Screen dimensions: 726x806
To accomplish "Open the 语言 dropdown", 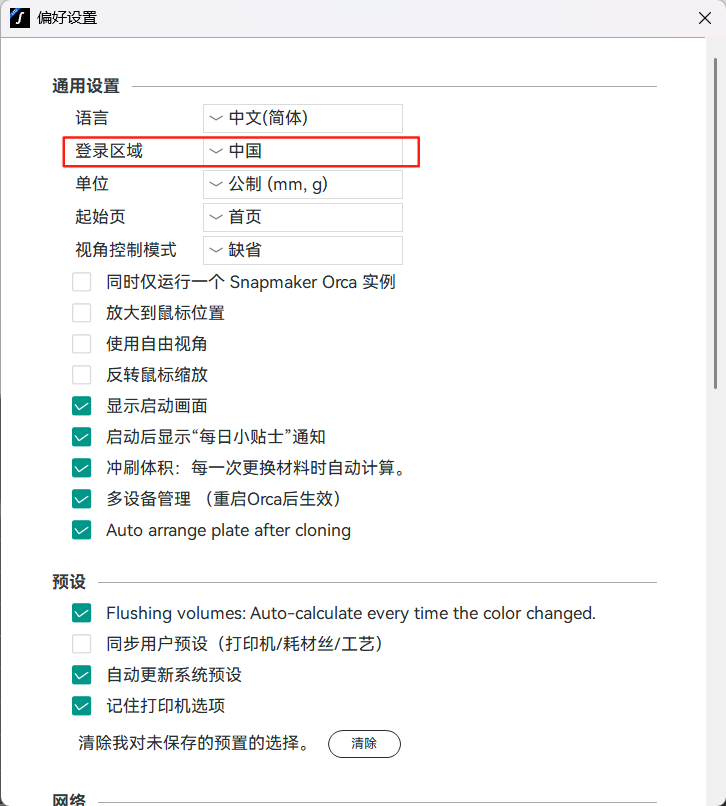I will 302,118.
